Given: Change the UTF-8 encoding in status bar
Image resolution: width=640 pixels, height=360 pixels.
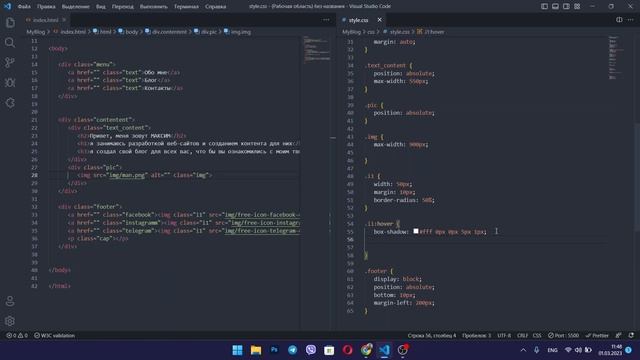Looking at the screenshot, I should [x=504, y=336].
